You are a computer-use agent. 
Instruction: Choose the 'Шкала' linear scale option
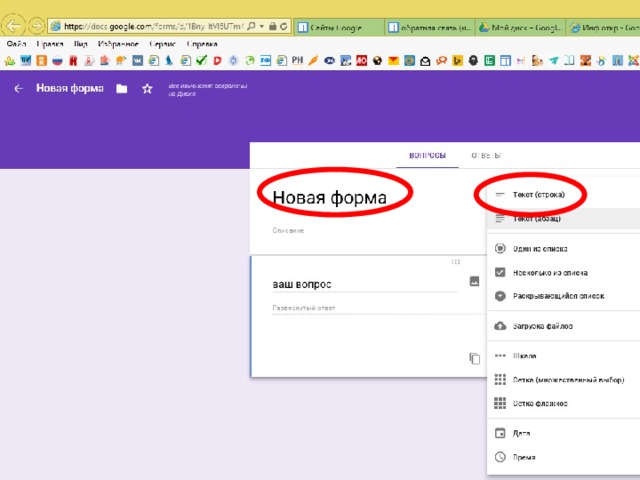click(x=524, y=356)
